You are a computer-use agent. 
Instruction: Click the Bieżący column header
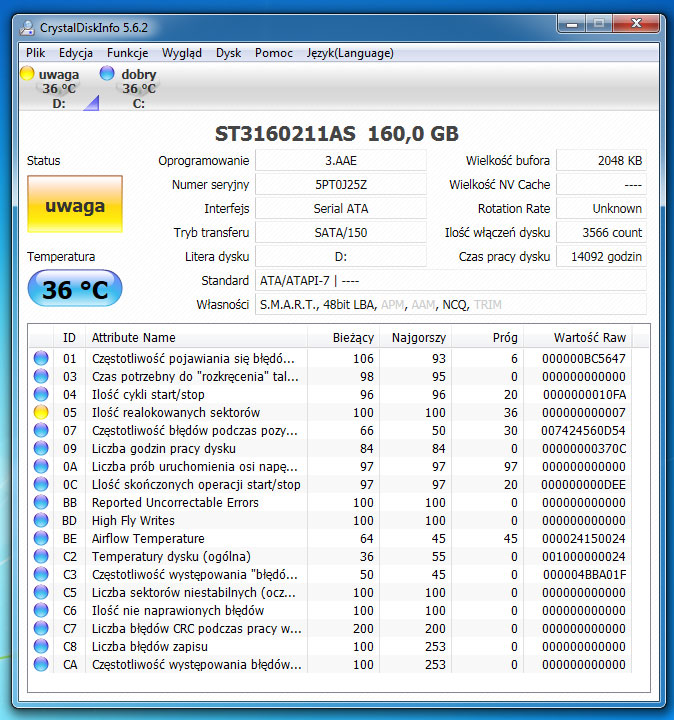tap(343, 338)
